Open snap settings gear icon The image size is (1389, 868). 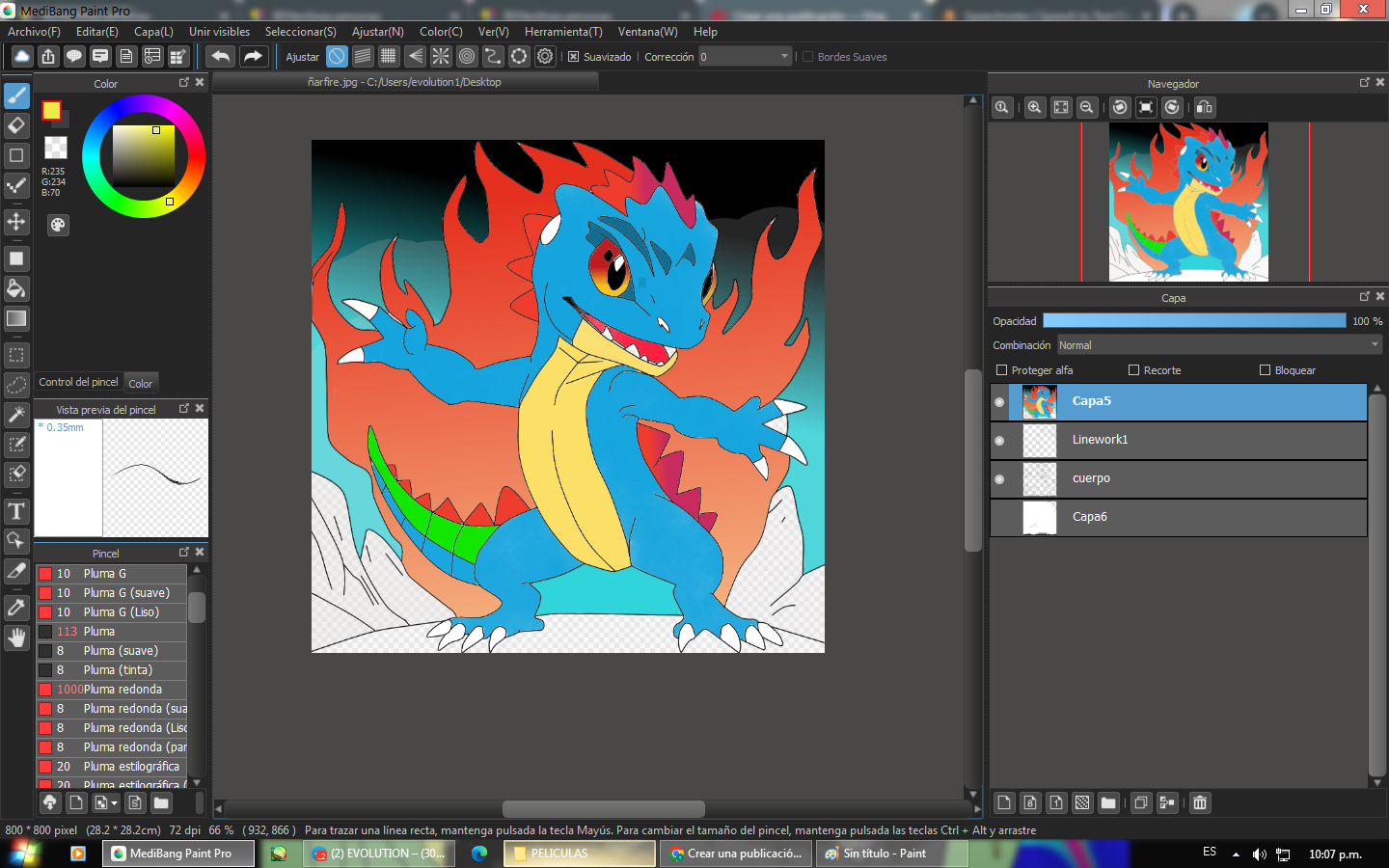[x=545, y=56]
